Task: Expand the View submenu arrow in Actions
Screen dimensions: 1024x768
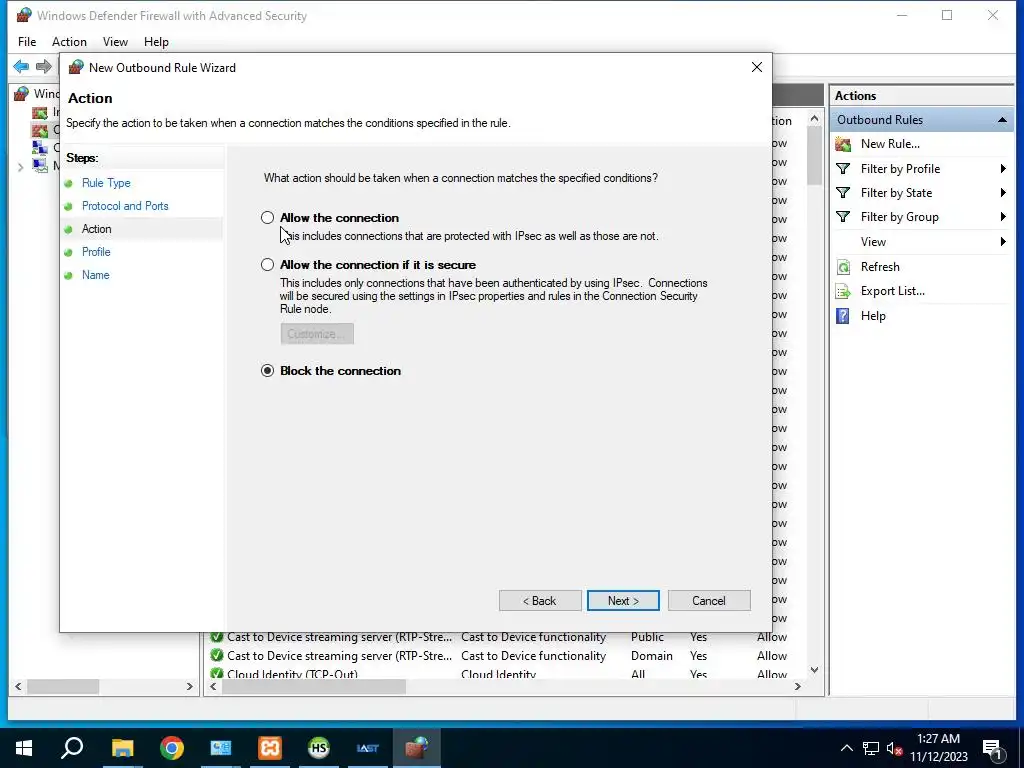Action: pos(1002,242)
